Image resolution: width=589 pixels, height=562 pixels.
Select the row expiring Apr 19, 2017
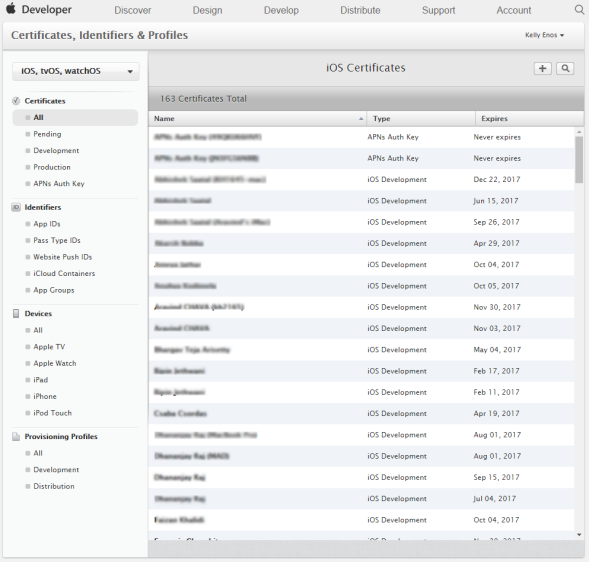pyautogui.click(x=361, y=413)
